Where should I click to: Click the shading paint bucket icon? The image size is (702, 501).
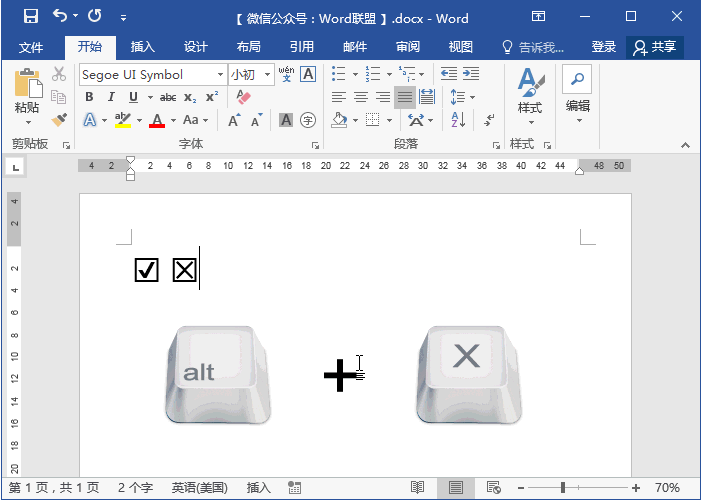339,120
